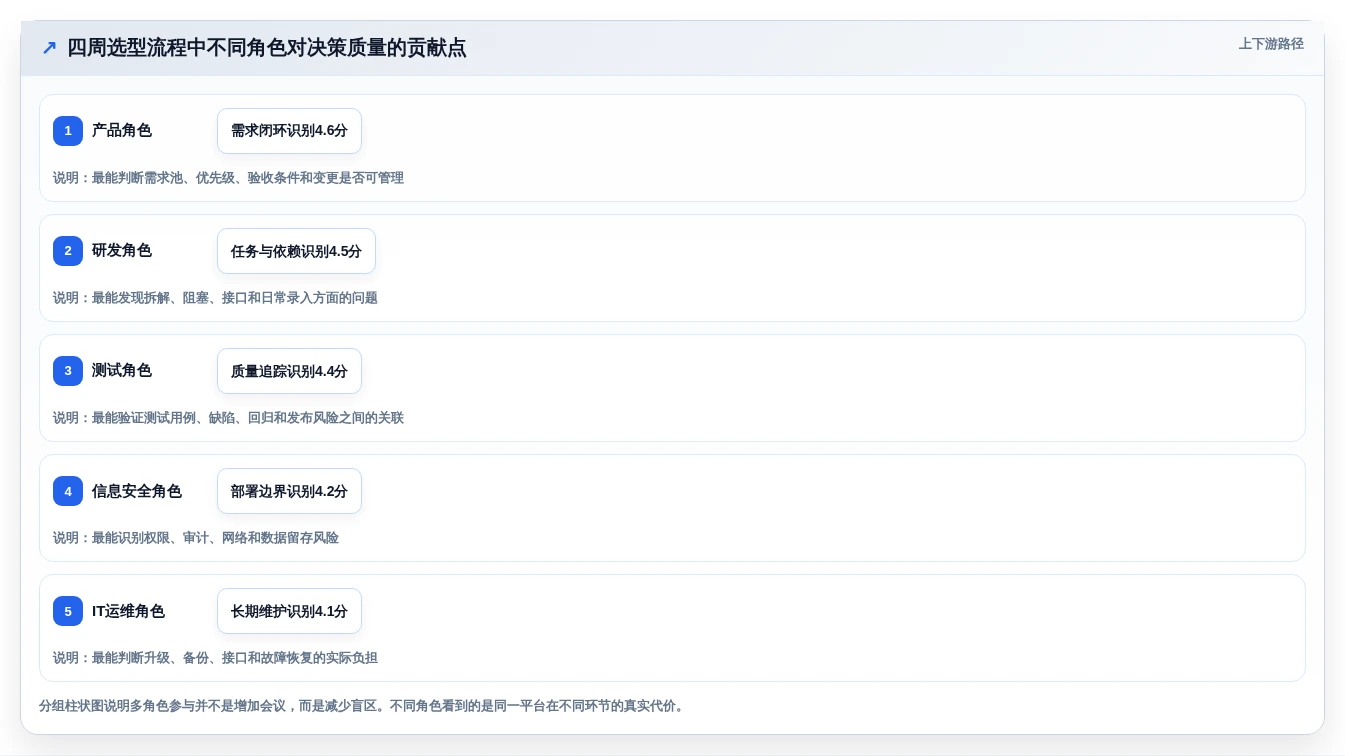Select the 部署边界识别4.2分 chip
The width and height of the screenshot is (1345, 756).
pos(289,491)
